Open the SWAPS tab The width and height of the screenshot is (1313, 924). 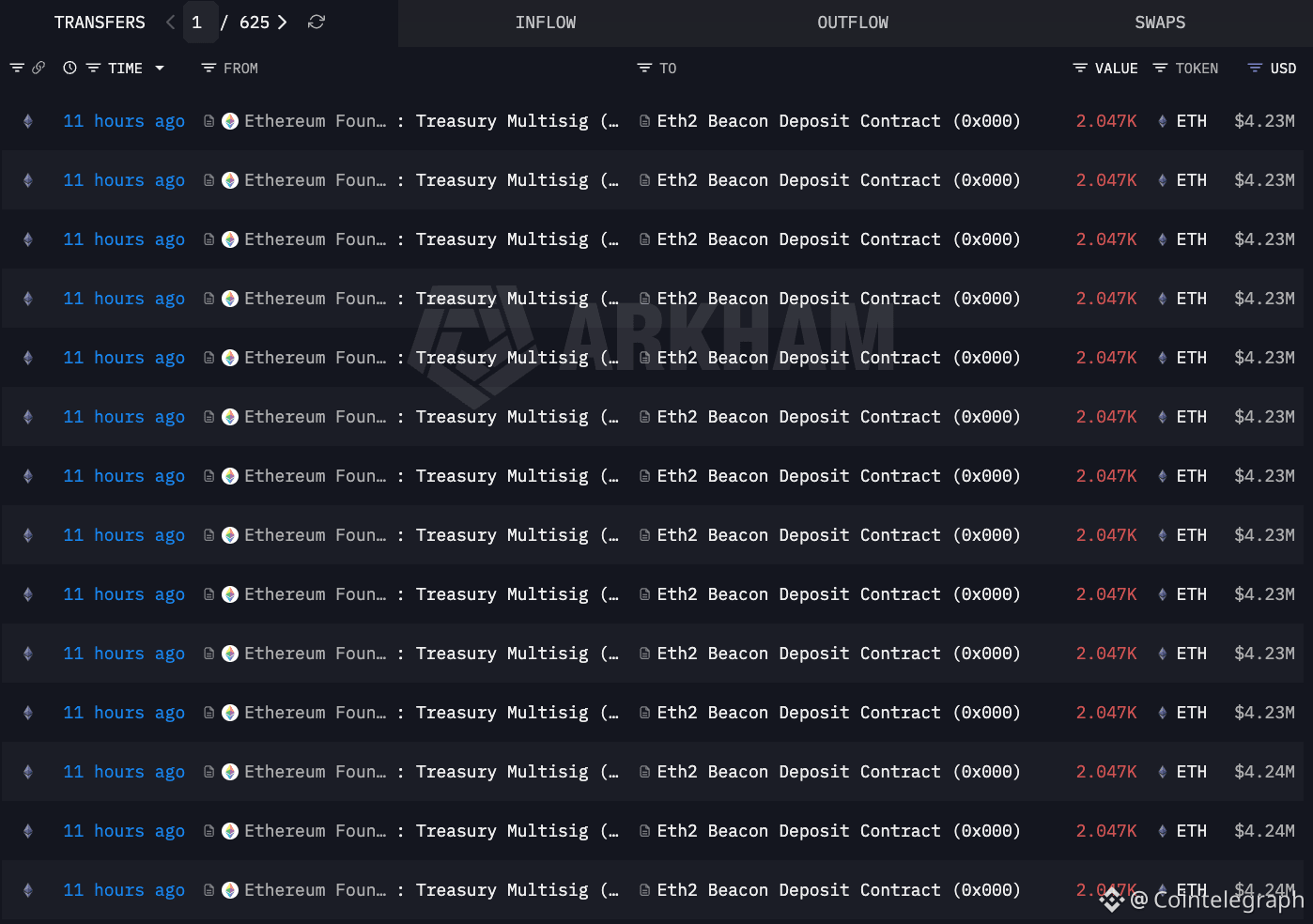pyautogui.click(x=1160, y=22)
